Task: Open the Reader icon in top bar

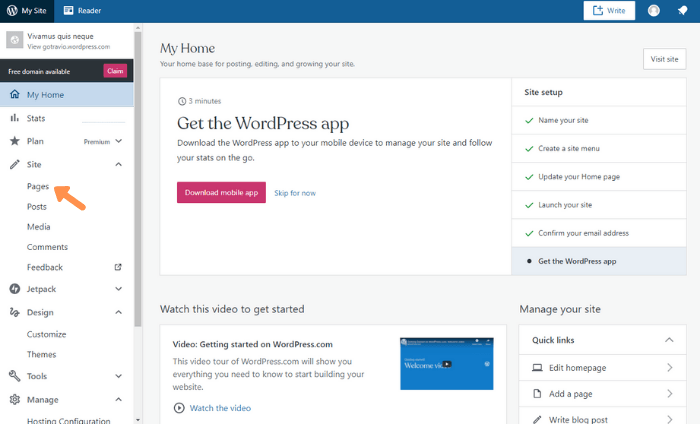Action: pyautogui.click(x=68, y=10)
